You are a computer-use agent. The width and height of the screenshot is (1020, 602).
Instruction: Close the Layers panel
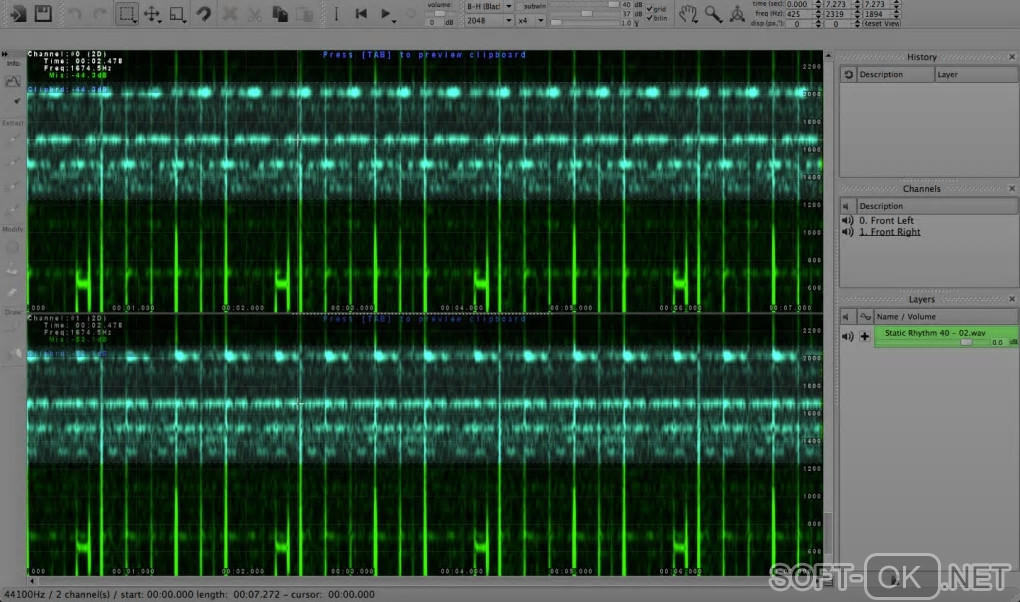pyautogui.click(x=1012, y=299)
